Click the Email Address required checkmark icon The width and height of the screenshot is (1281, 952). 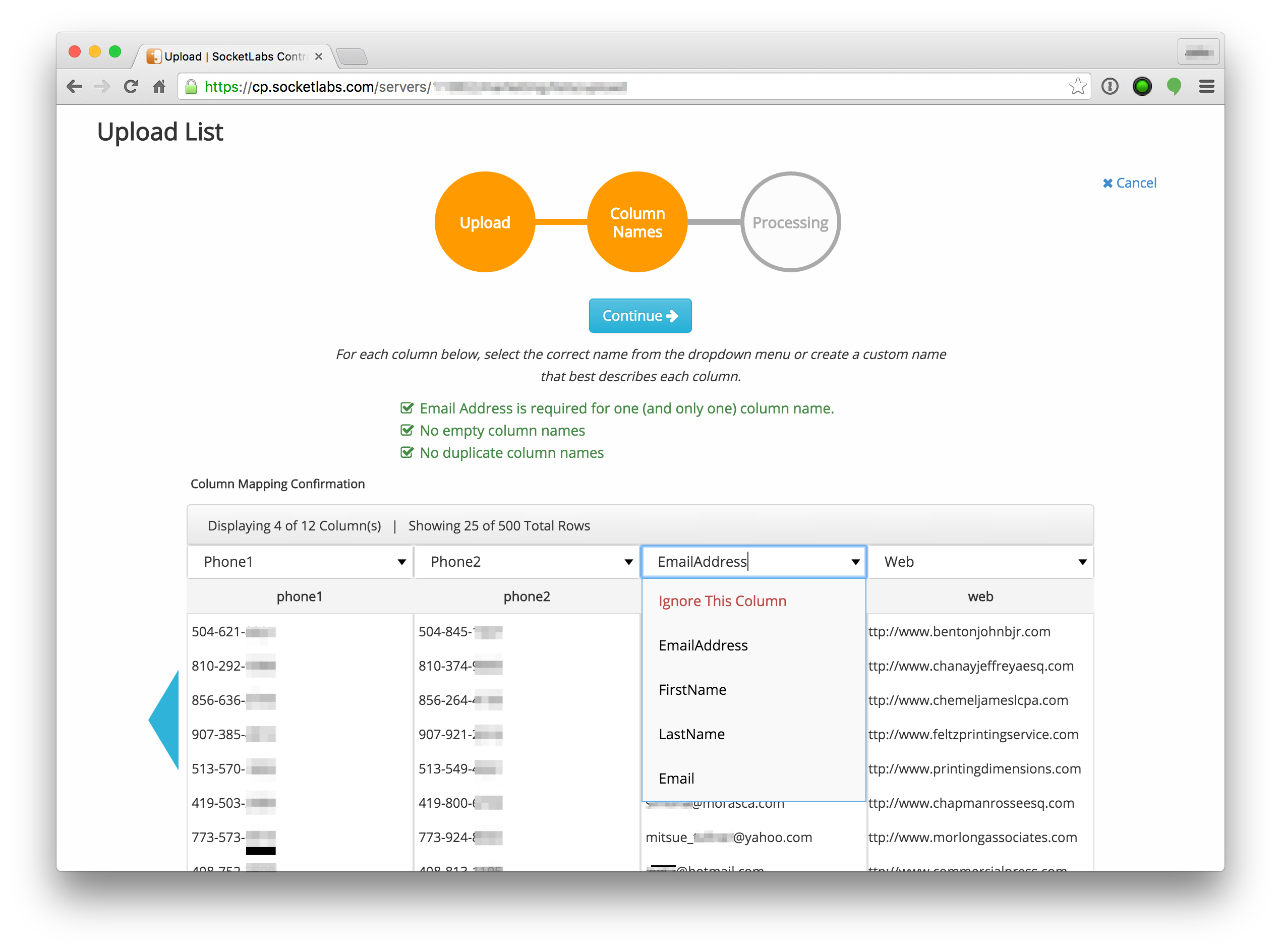406,408
